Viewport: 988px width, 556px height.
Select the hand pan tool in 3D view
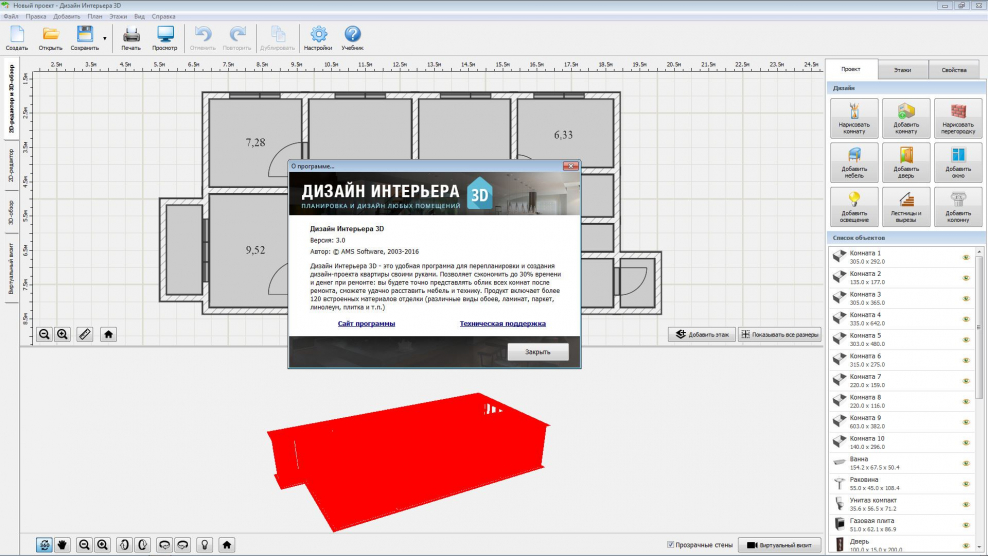pyautogui.click(x=62, y=545)
